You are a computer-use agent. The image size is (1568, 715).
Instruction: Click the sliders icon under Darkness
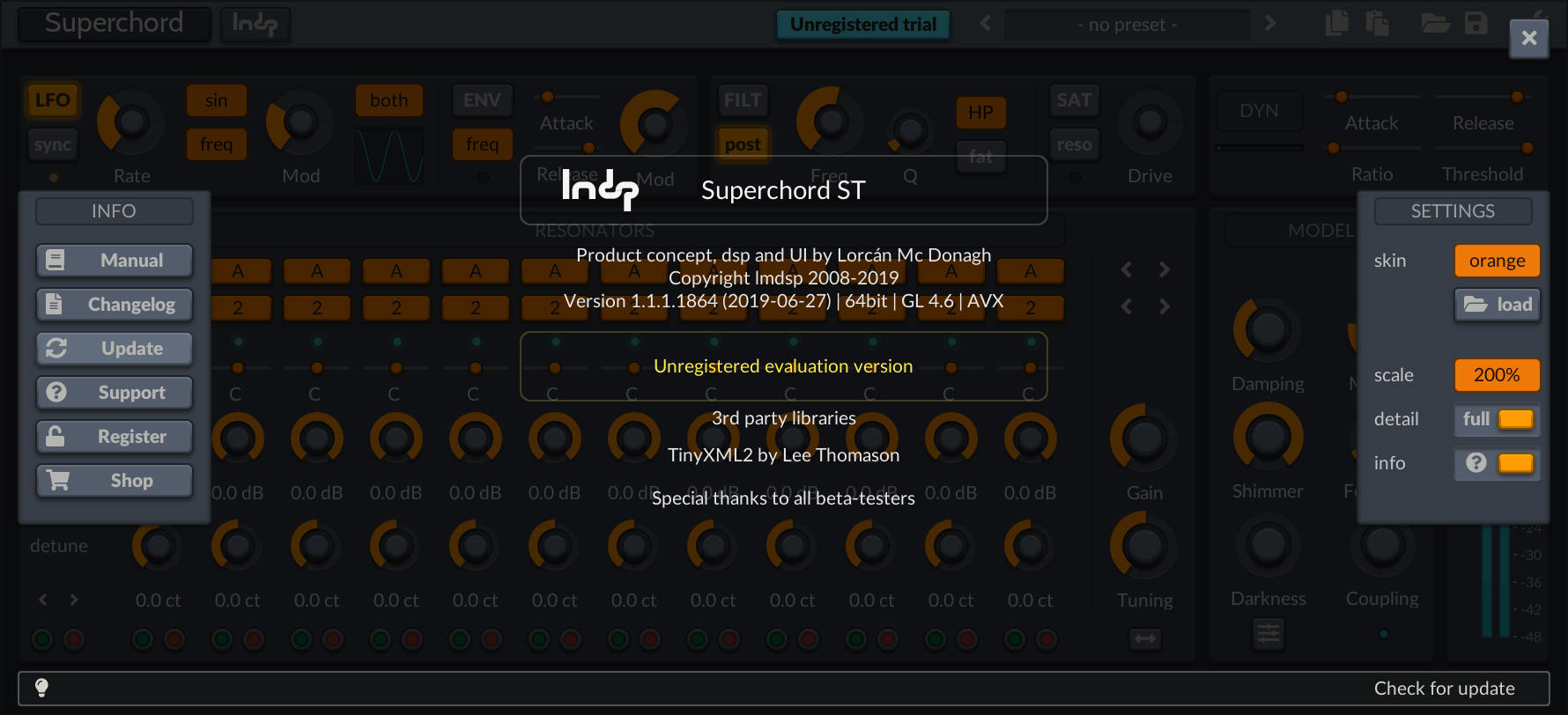[1268, 633]
